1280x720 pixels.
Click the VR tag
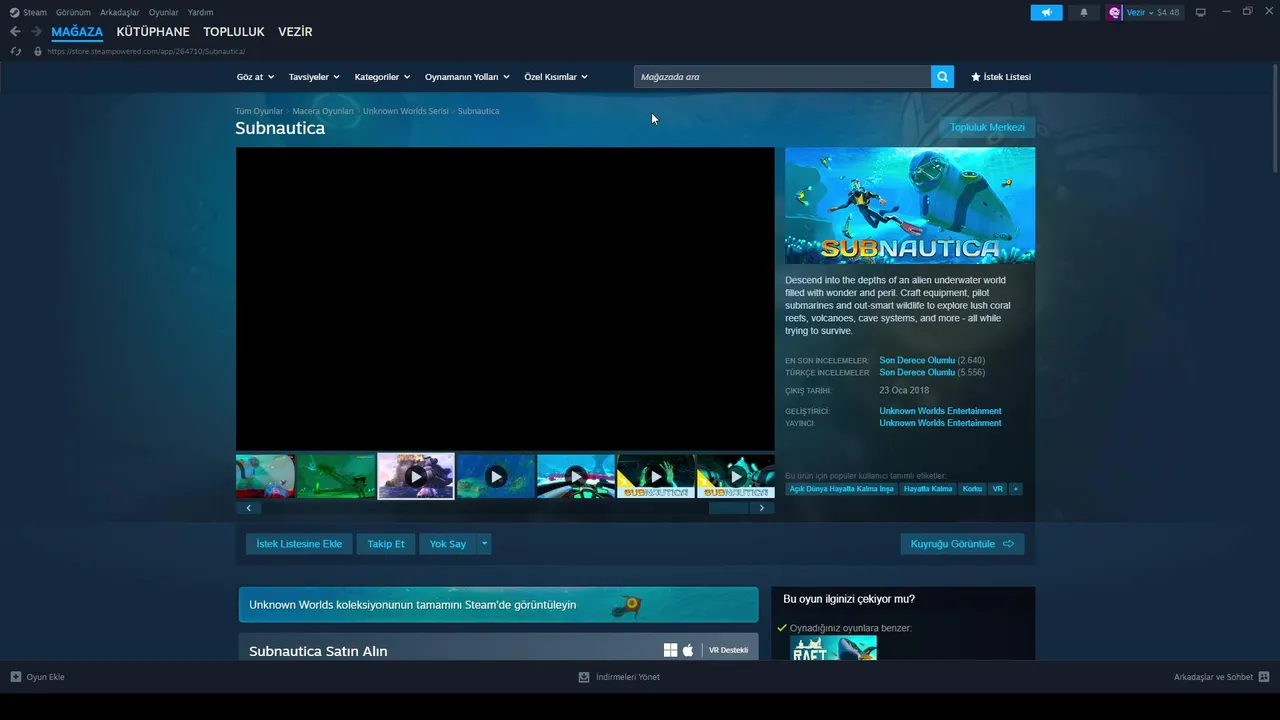pyautogui.click(x=998, y=489)
